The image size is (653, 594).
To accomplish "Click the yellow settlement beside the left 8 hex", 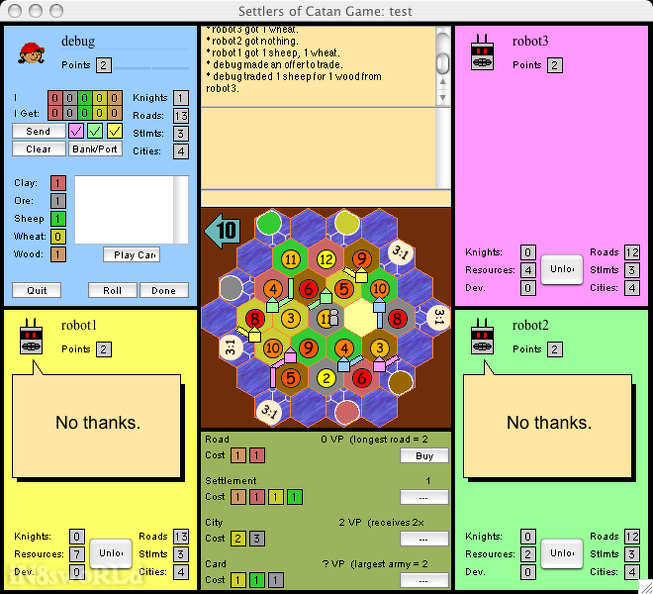I will click(x=254, y=334).
